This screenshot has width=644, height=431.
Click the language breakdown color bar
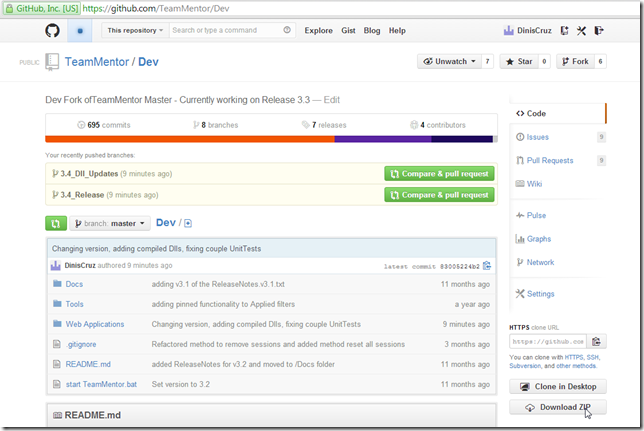click(270, 139)
